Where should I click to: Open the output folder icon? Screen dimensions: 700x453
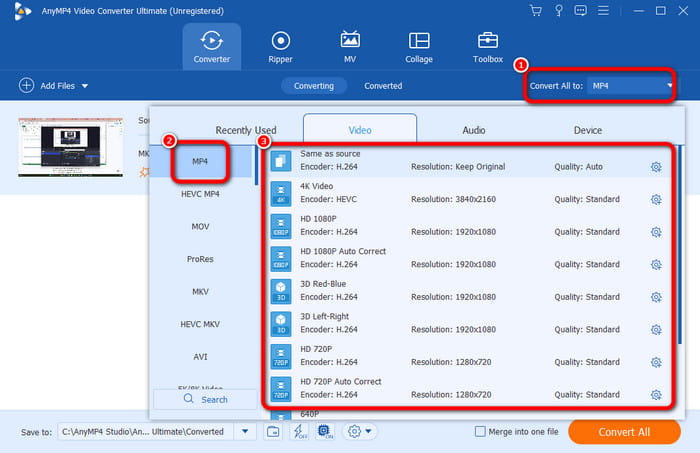(x=273, y=432)
